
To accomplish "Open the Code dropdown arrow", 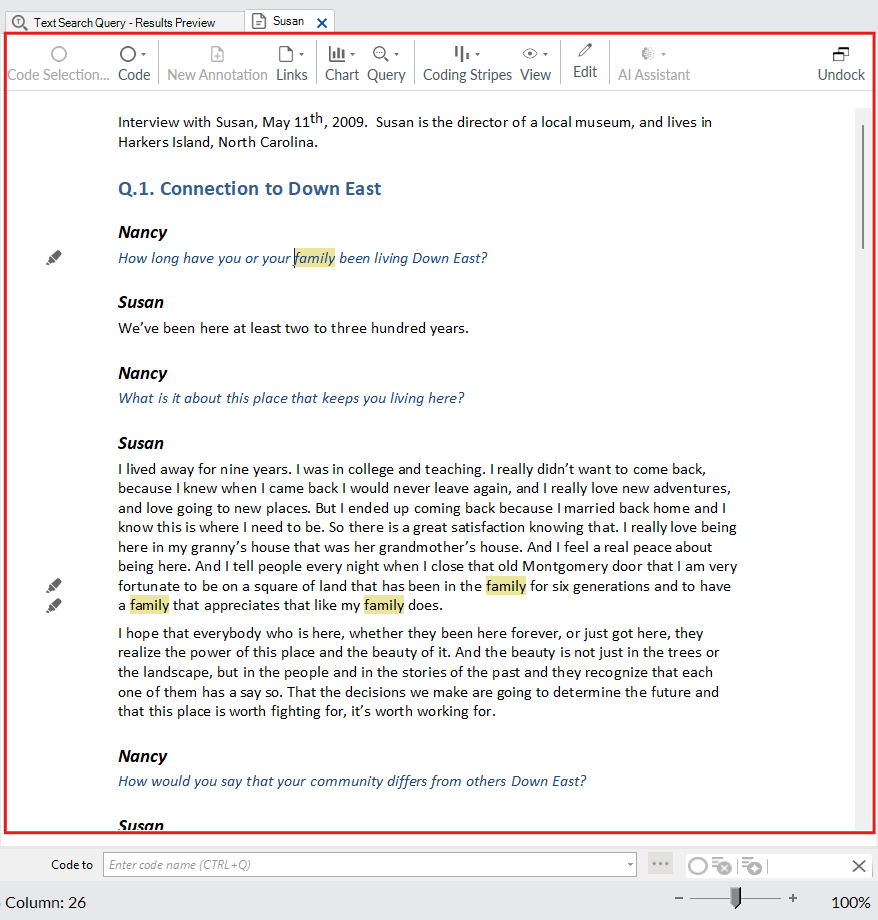I will point(144,55).
